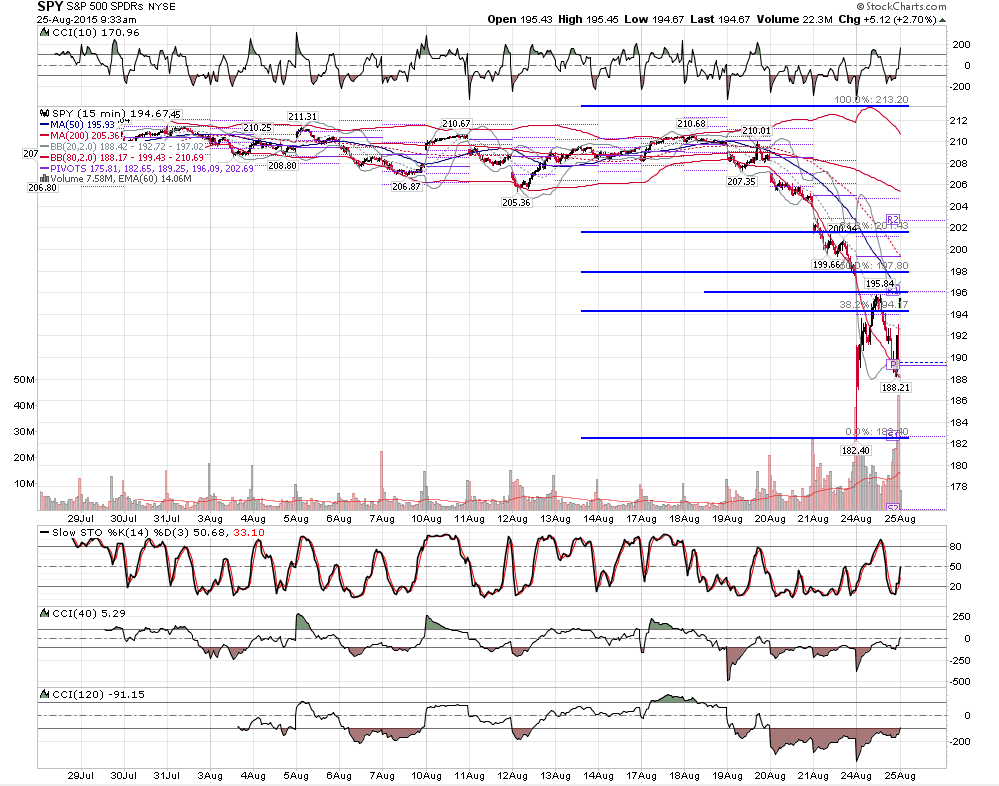Click the '100.0%: 213.20' Fibonacci level label
Image resolution: width=999 pixels, height=786 pixels.
point(872,100)
